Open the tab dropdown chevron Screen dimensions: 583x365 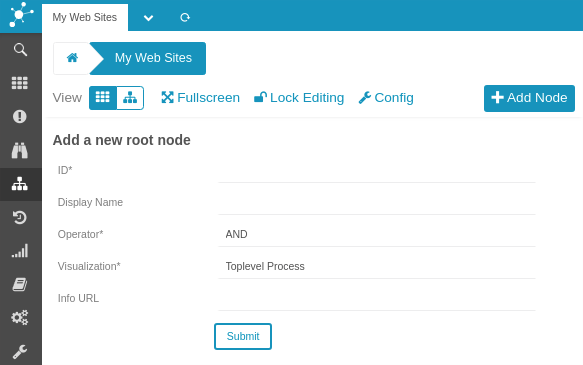coord(148,18)
